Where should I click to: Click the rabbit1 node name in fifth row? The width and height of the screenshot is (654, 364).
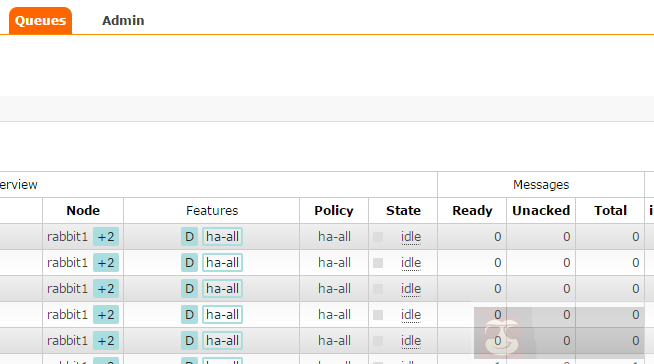coord(68,341)
